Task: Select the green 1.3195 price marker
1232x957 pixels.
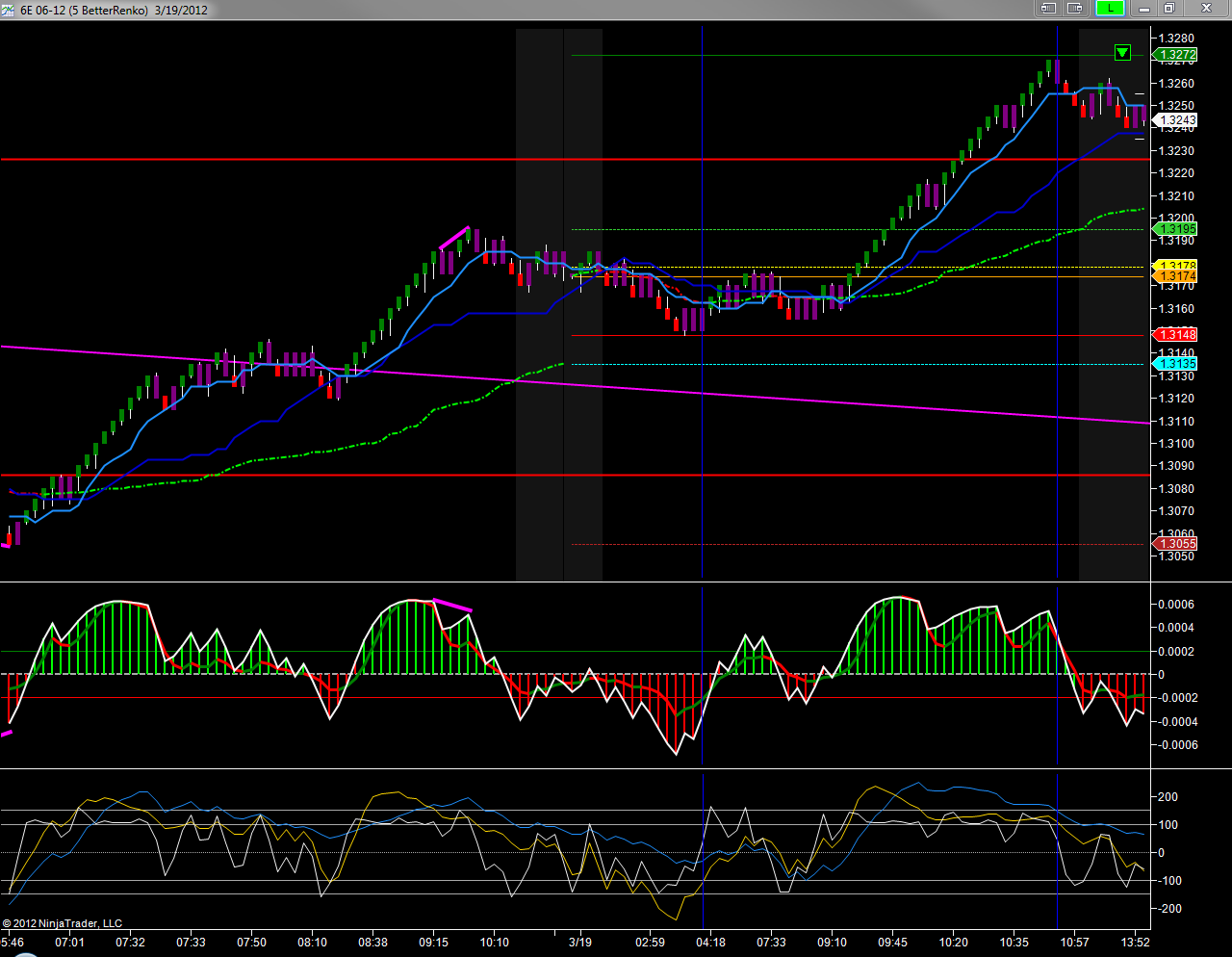Action: pyautogui.click(x=1175, y=229)
